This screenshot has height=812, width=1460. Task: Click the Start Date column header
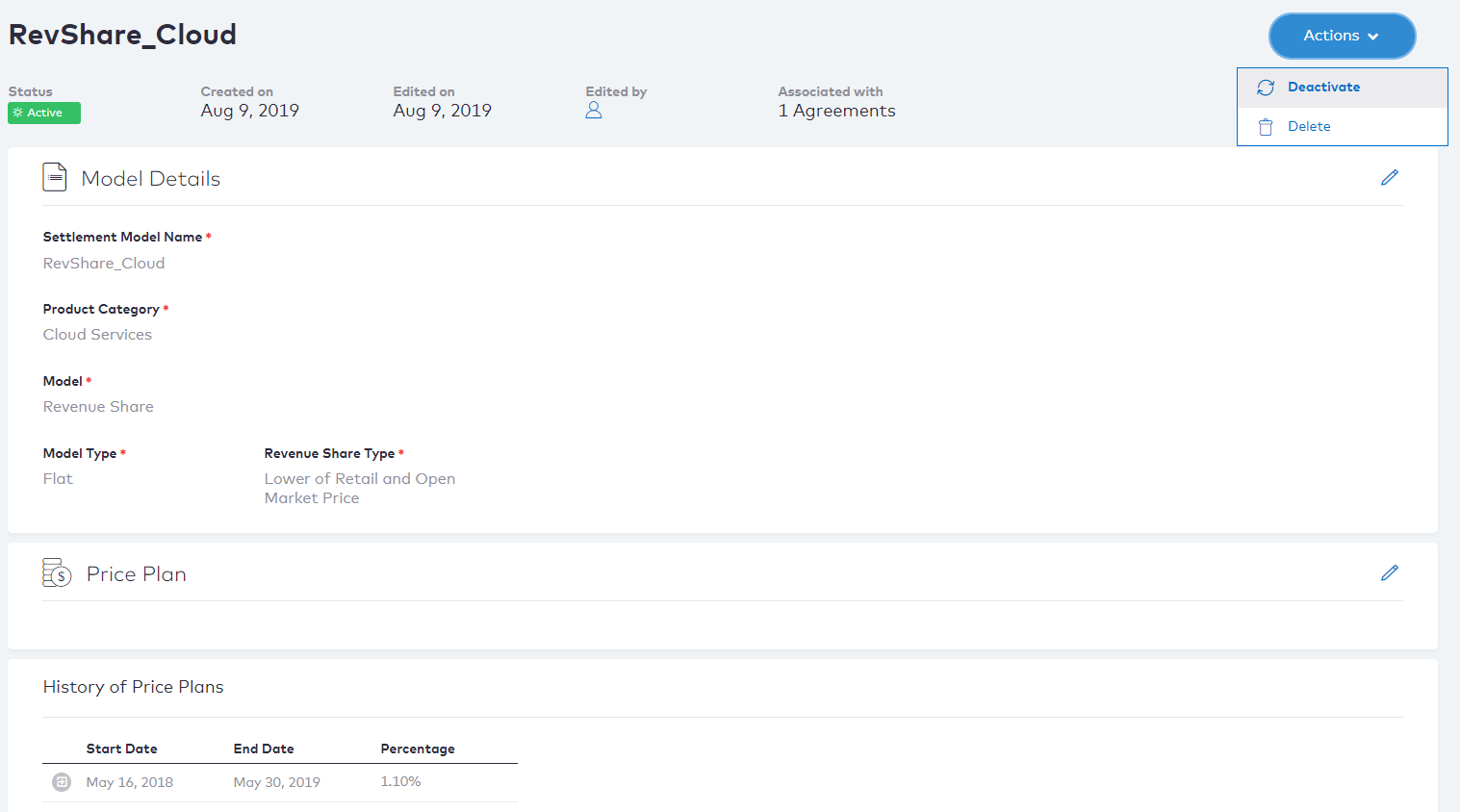coord(121,749)
